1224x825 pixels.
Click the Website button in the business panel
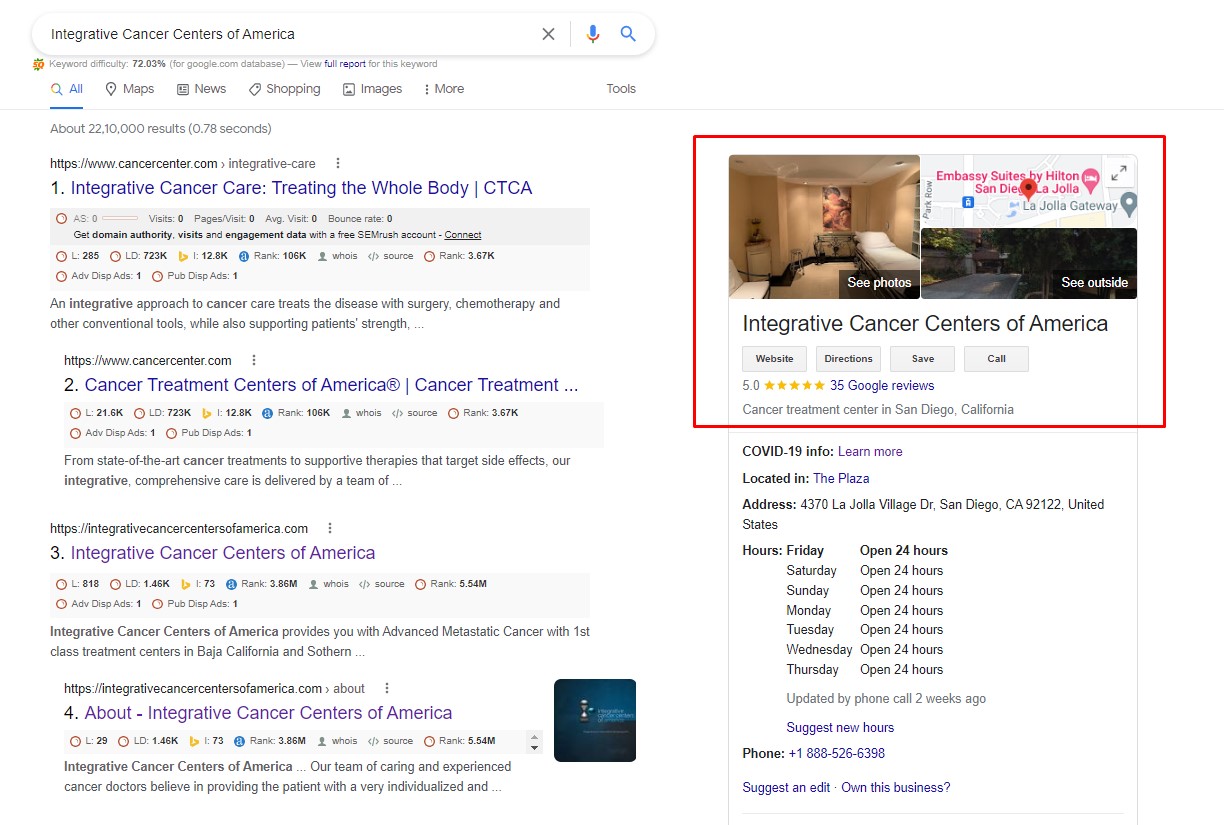774,359
